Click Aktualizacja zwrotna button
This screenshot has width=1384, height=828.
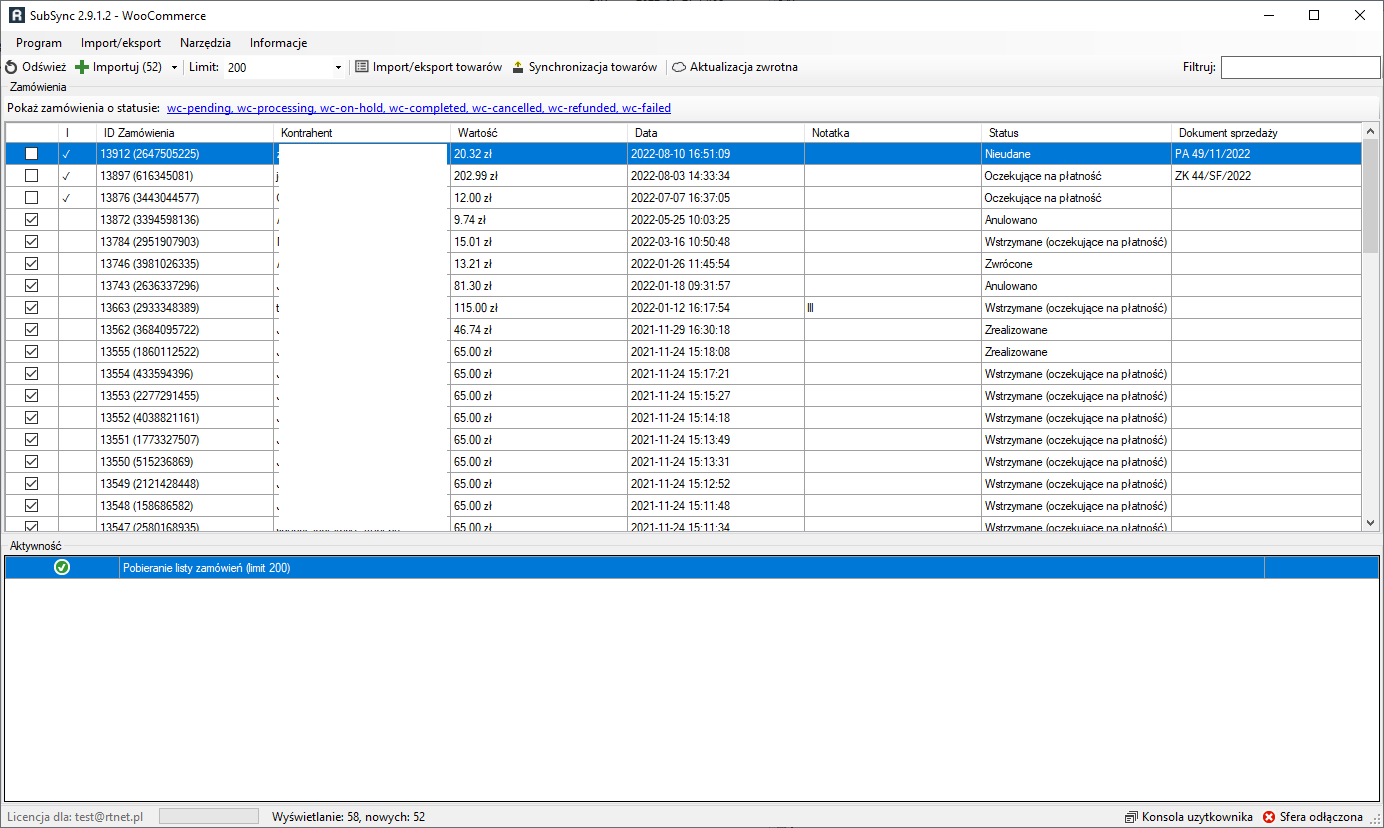735,67
